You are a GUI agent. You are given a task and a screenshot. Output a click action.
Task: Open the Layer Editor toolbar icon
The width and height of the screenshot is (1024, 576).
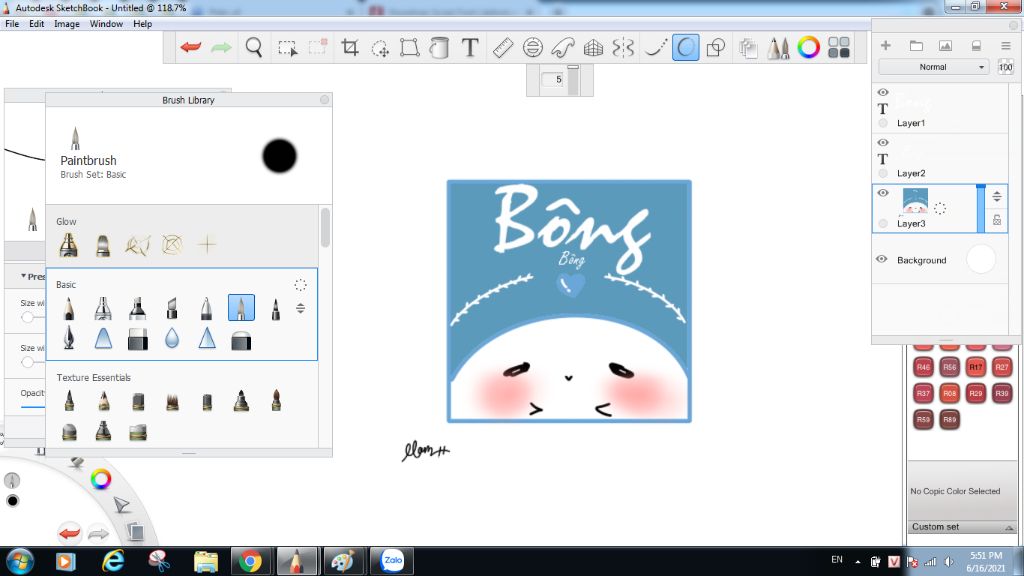tap(748, 48)
